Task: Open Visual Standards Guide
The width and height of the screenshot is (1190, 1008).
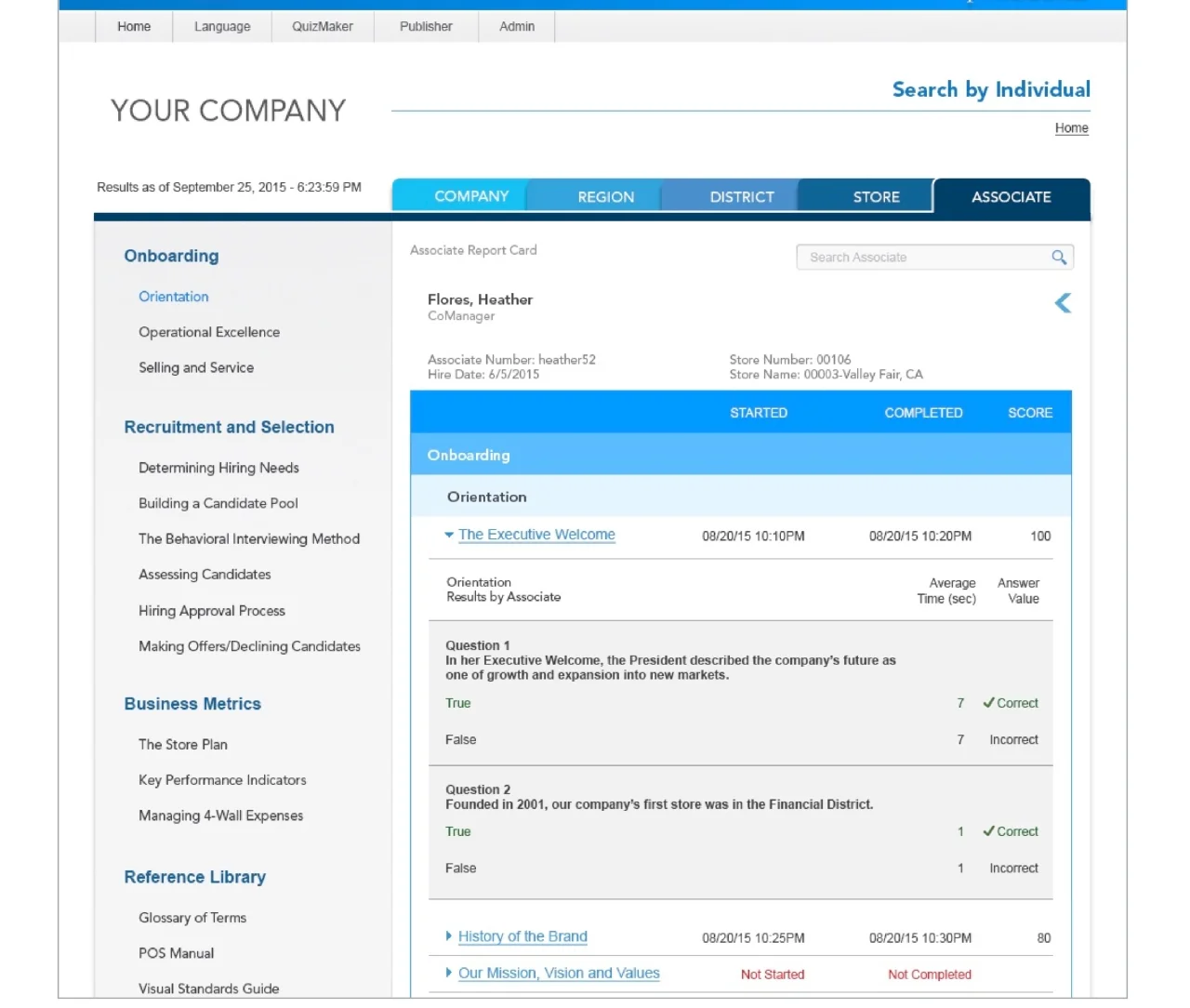Action: tap(209, 988)
